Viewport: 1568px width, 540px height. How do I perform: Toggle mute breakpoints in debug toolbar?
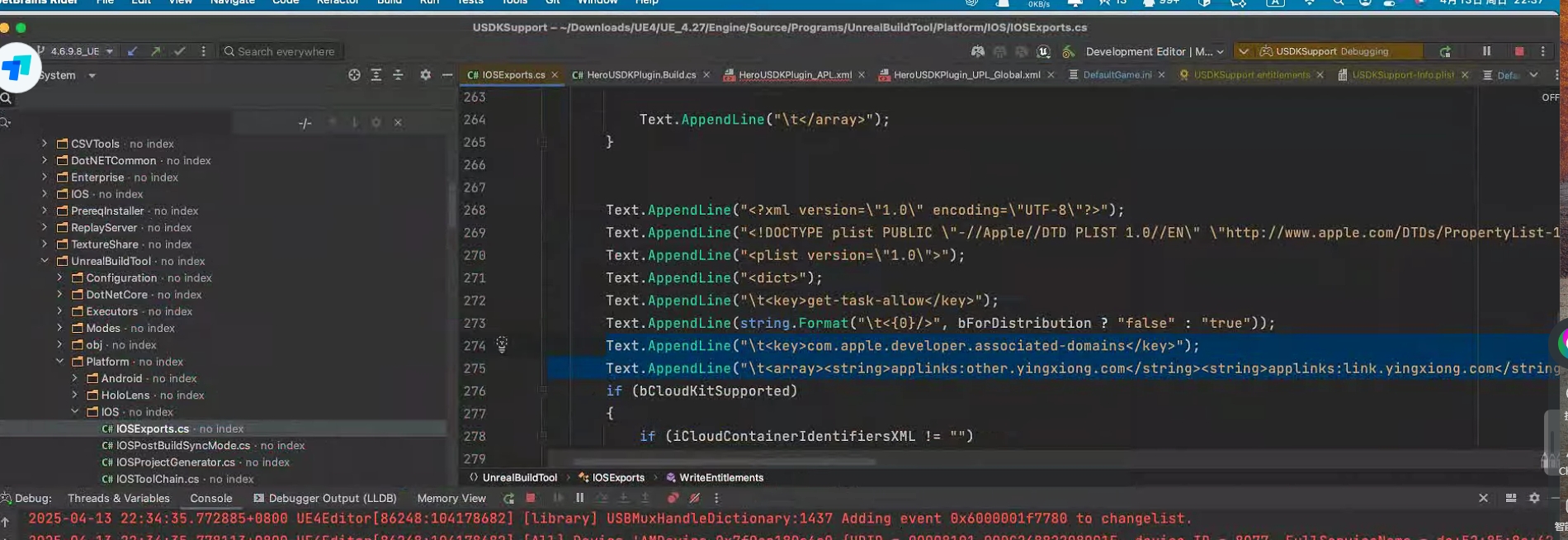pos(695,498)
